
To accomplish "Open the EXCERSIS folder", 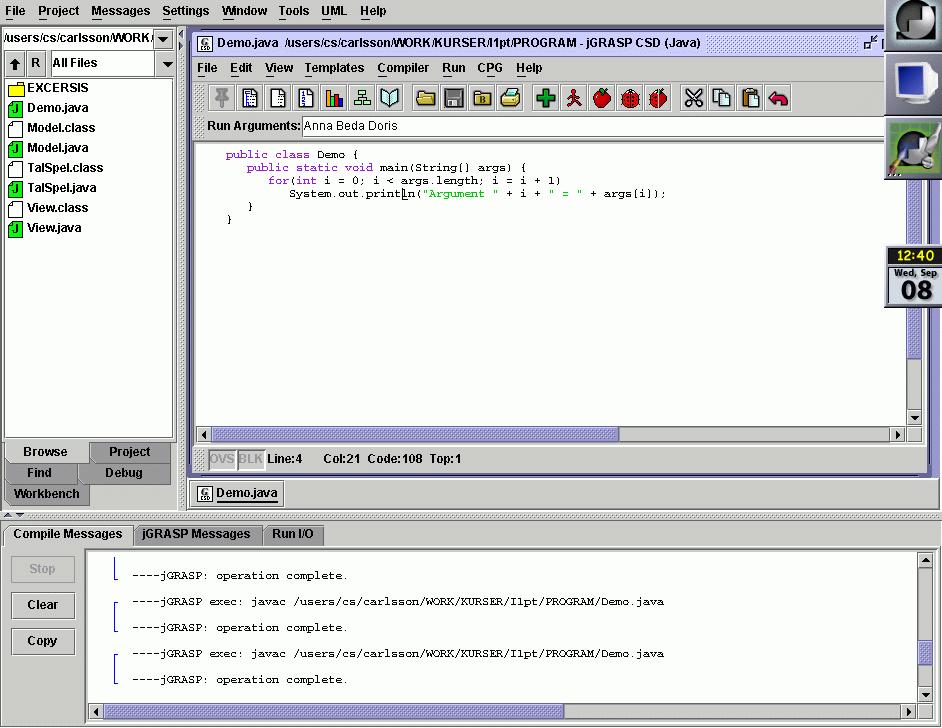I will tap(48, 88).
